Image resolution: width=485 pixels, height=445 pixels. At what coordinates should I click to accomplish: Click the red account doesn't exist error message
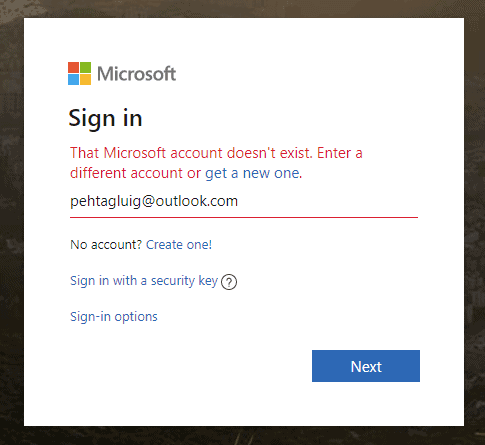pos(216,163)
